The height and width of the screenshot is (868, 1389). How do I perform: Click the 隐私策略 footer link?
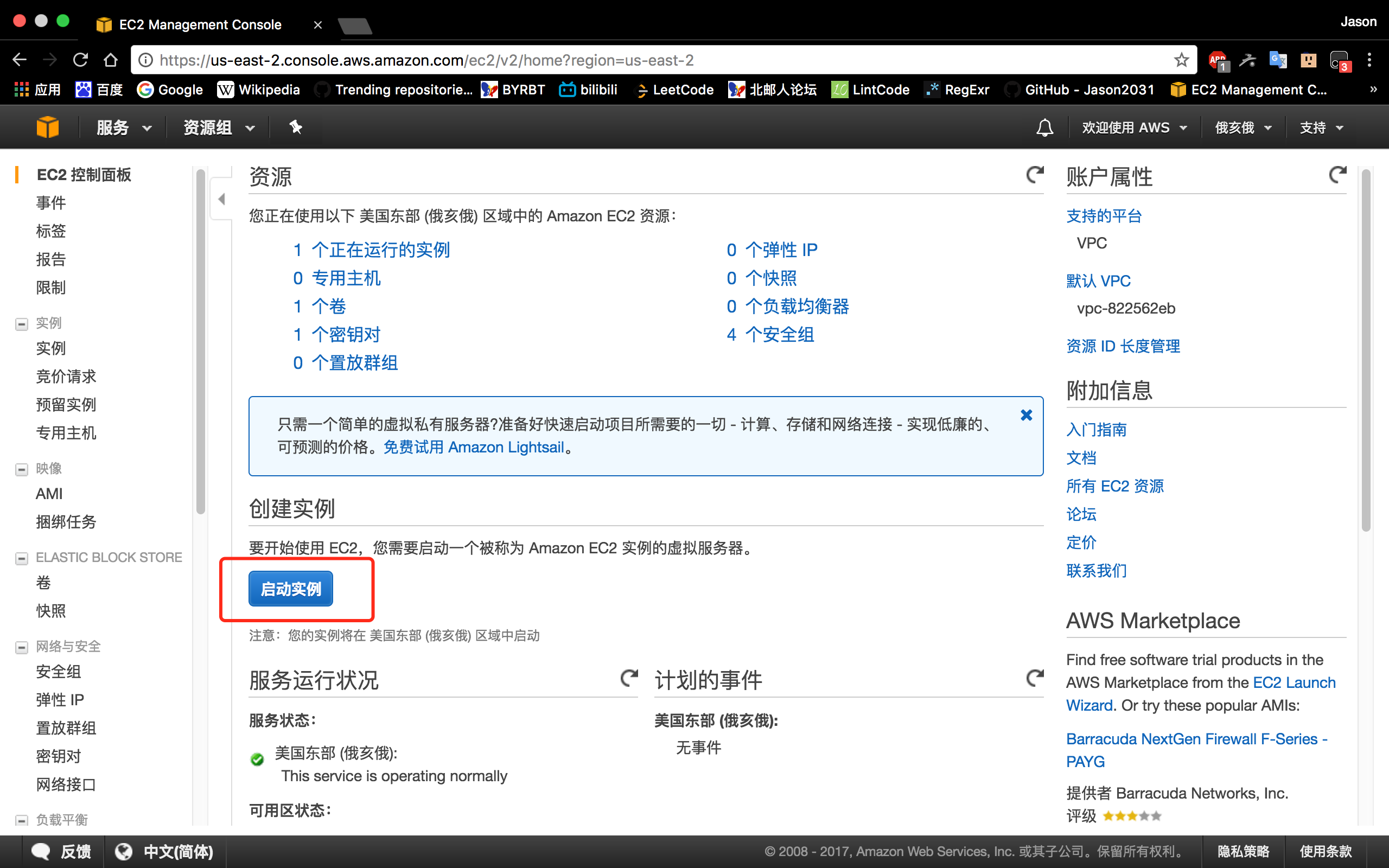(1243, 851)
